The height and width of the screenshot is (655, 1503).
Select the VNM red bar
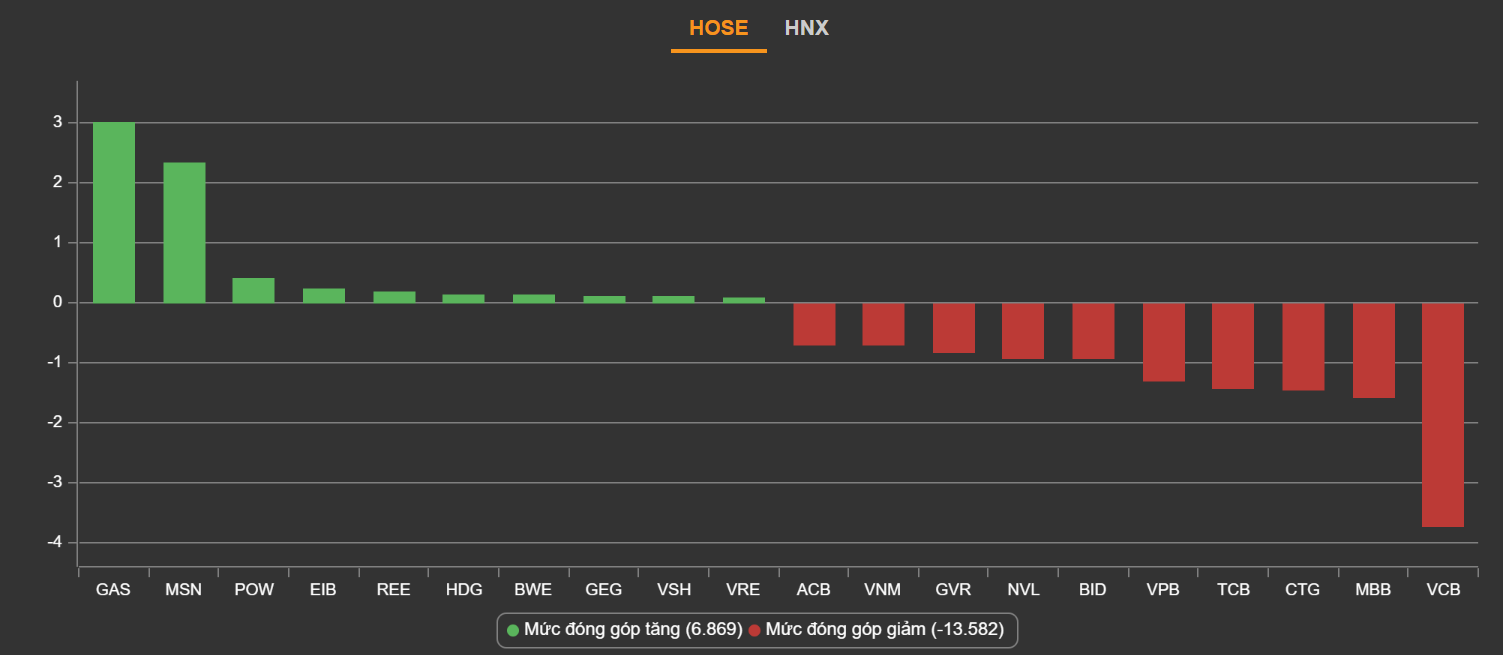click(883, 324)
